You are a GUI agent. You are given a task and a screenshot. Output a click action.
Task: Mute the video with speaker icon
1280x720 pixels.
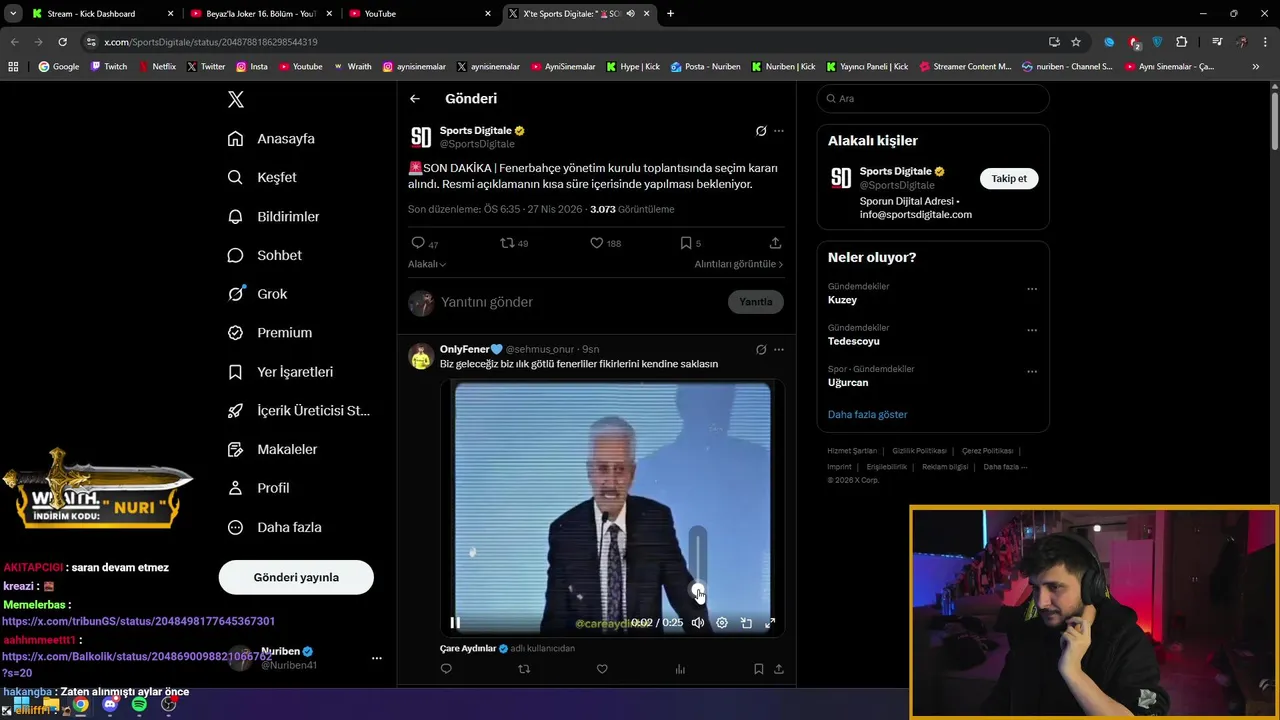point(698,623)
